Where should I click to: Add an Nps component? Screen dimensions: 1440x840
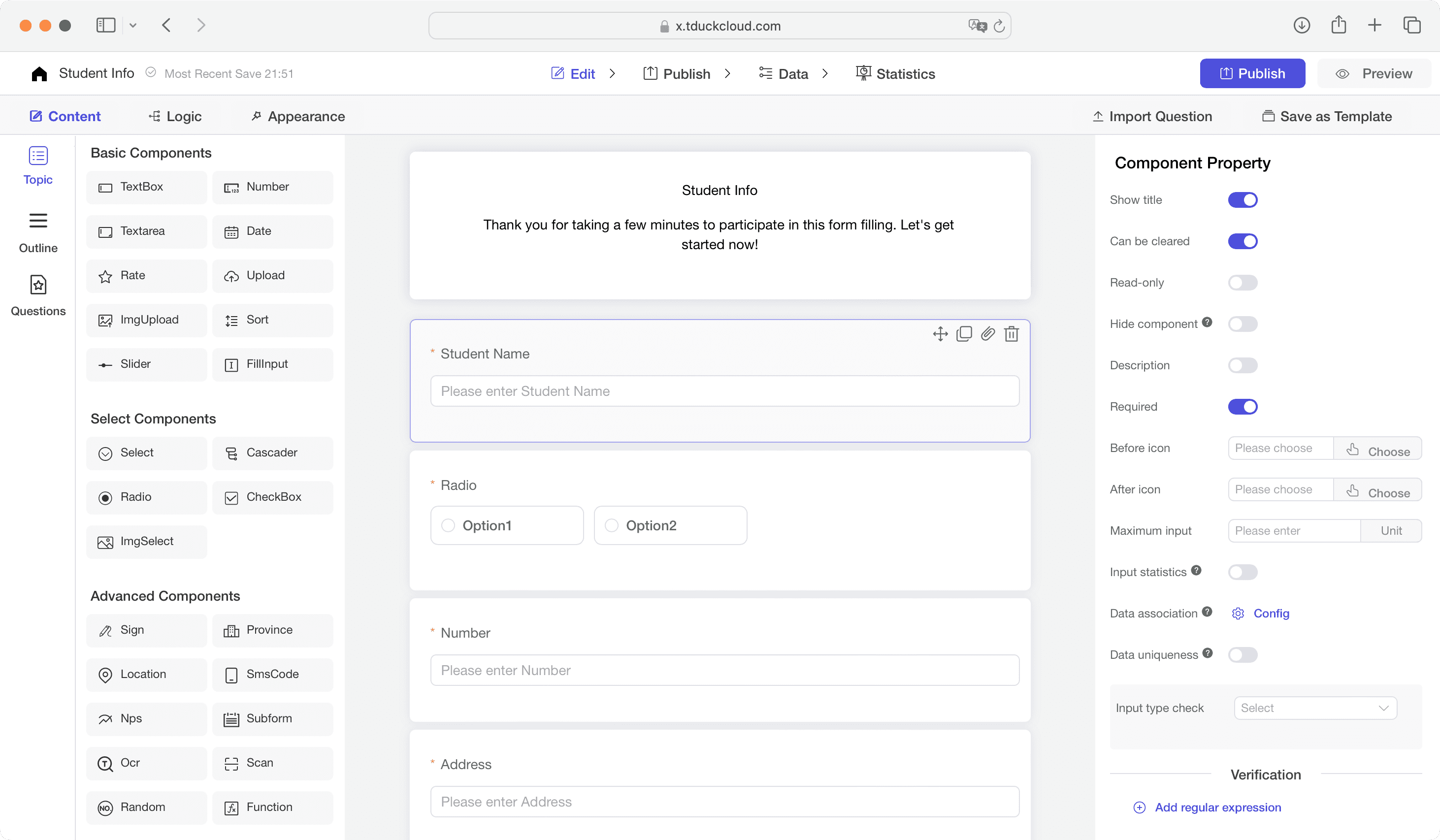(146, 719)
